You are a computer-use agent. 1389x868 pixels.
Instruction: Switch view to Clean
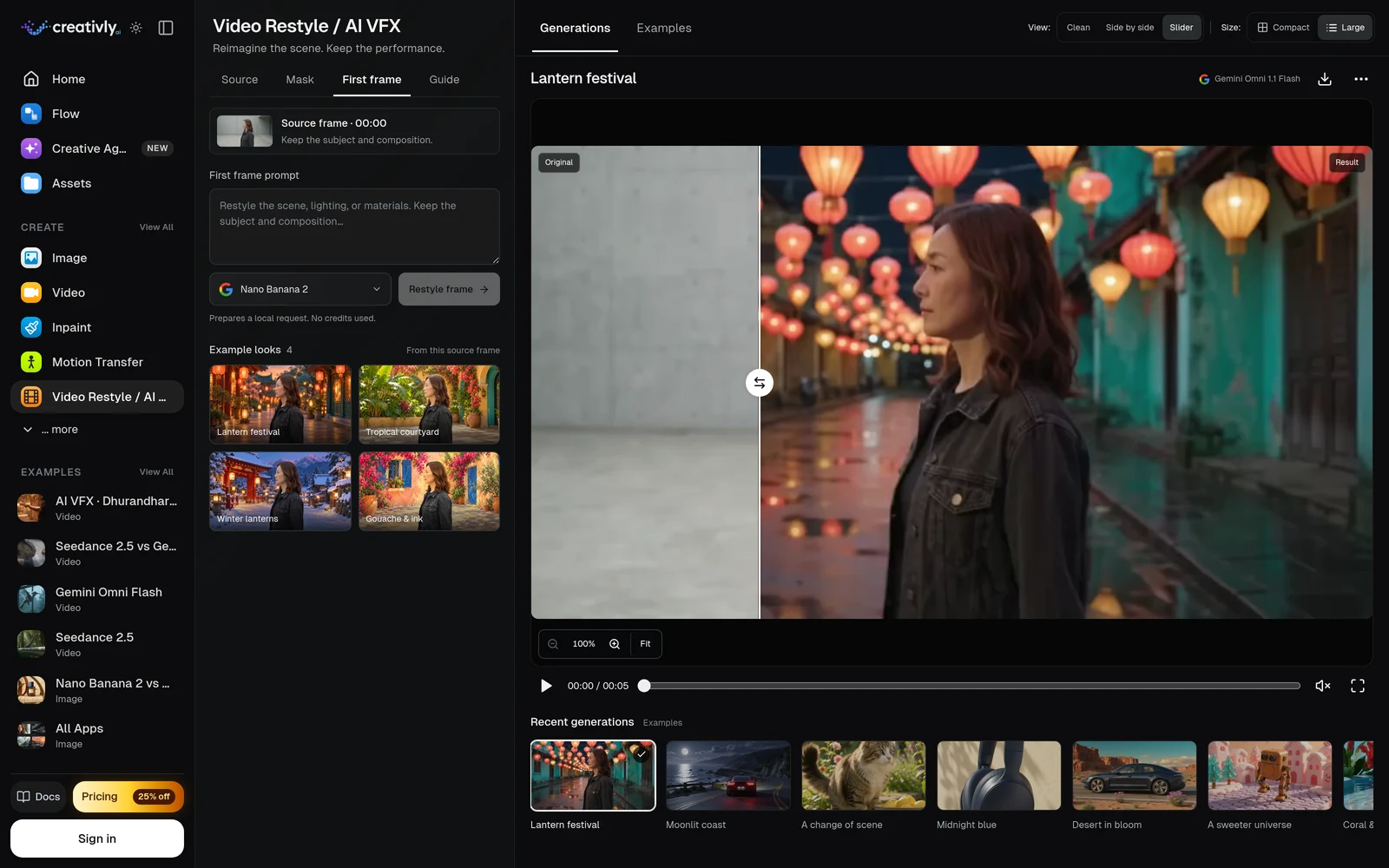point(1078,28)
